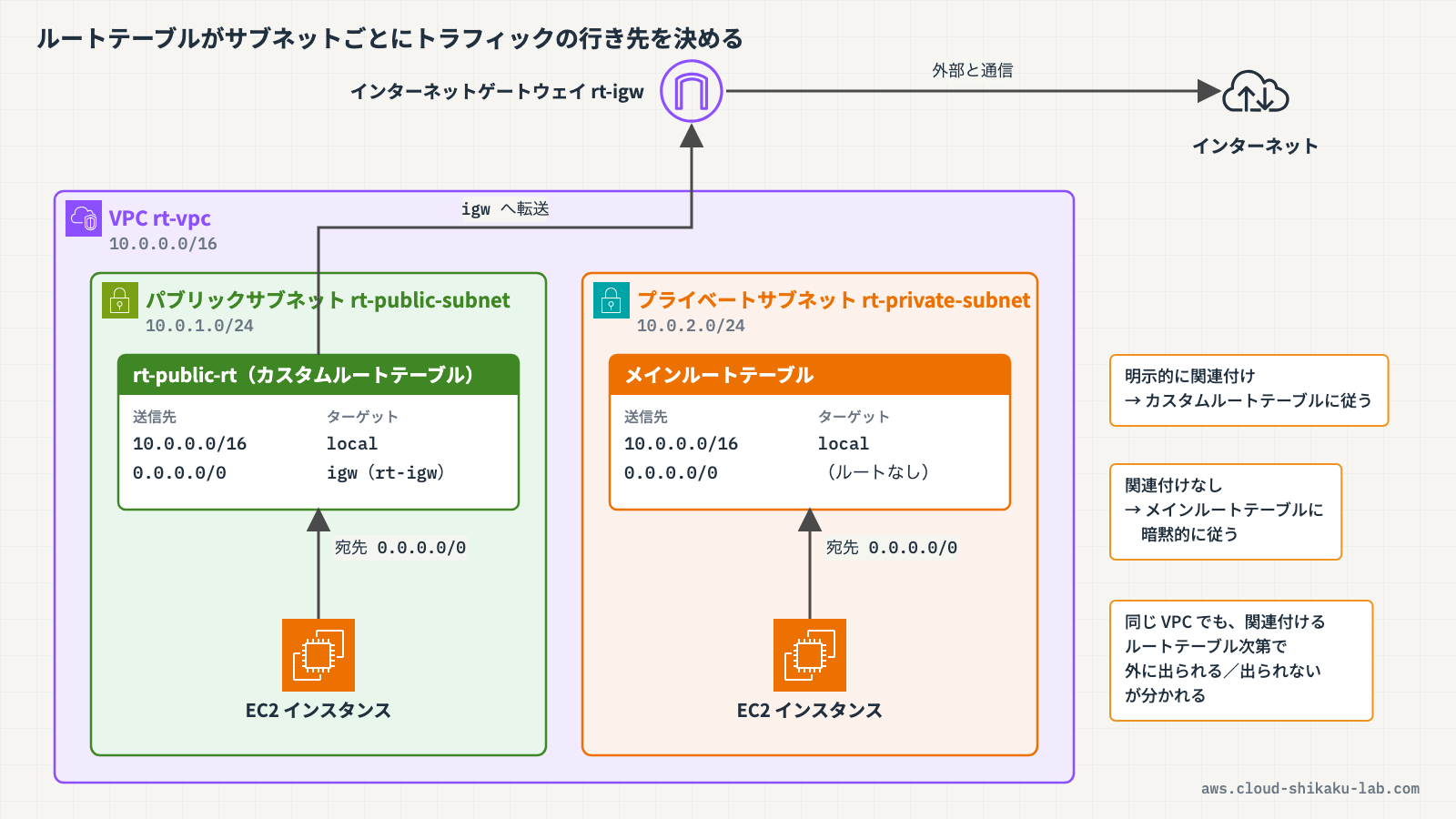Viewport: 1456px width, 819px height.
Task: Click the public subnet CIDR 10.0.1.0/24
Action: coord(199,326)
